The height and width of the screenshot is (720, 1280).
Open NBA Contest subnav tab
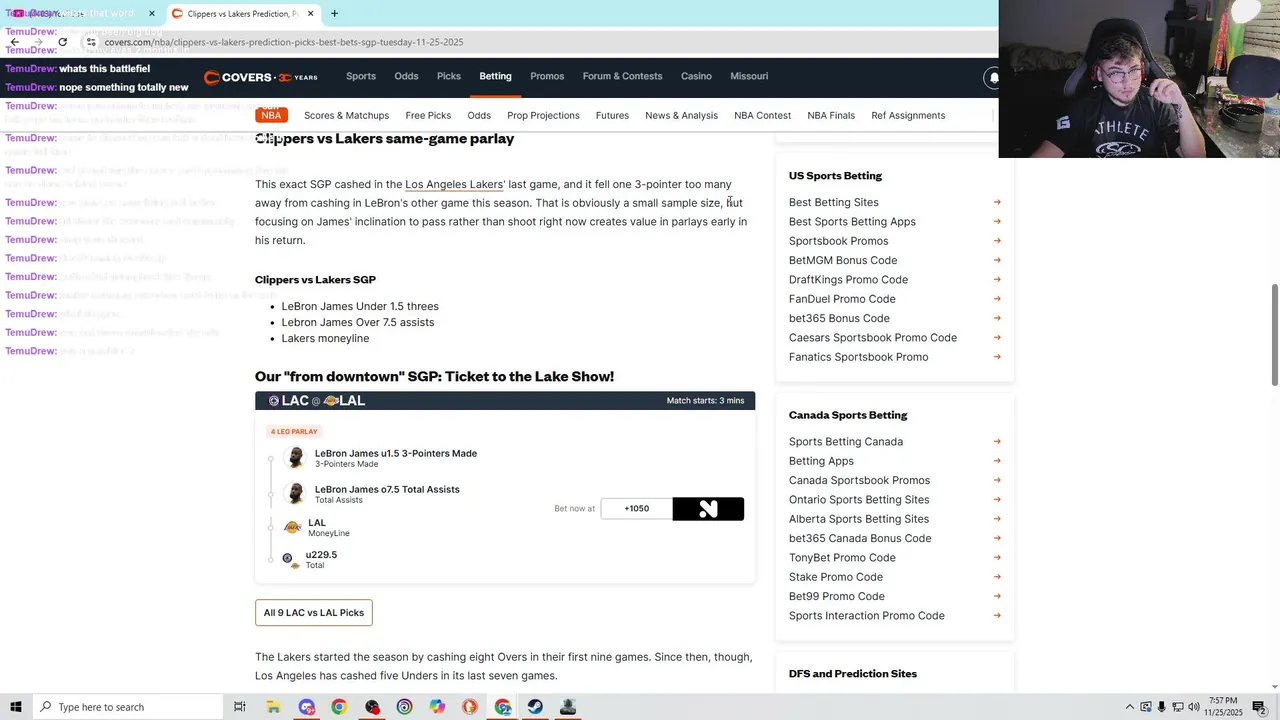click(762, 116)
